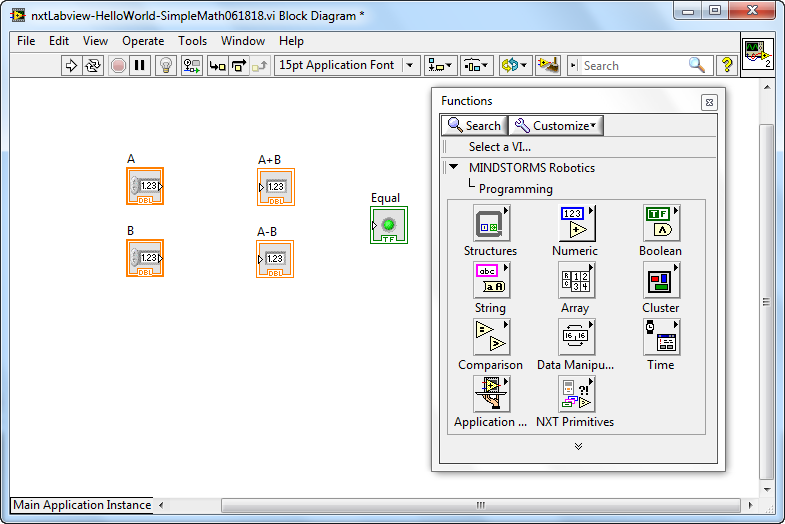785x524 pixels.
Task: Expand palette with double chevron arrow
Action: (578, 446)
